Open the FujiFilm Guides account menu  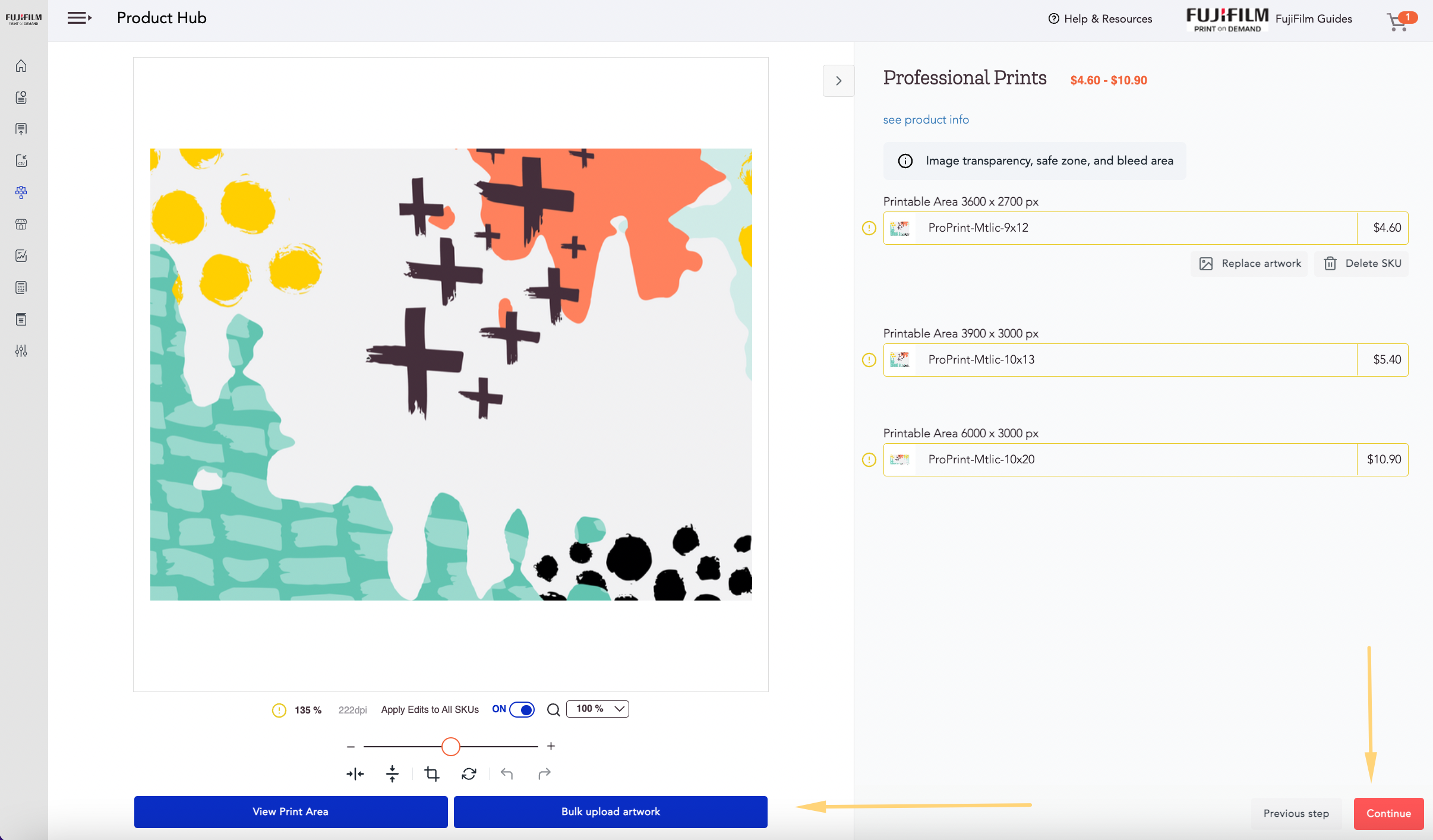tap(1269, 19)
